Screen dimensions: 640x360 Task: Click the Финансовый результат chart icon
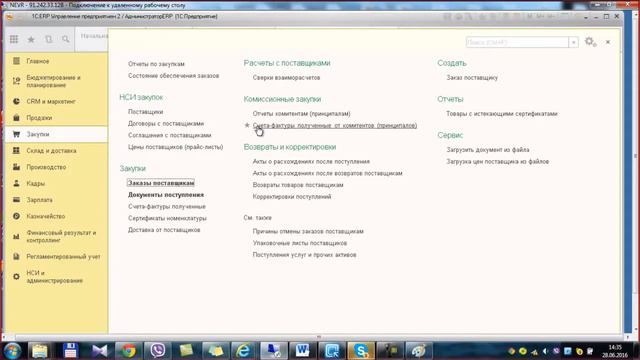[x=16, y=236]
